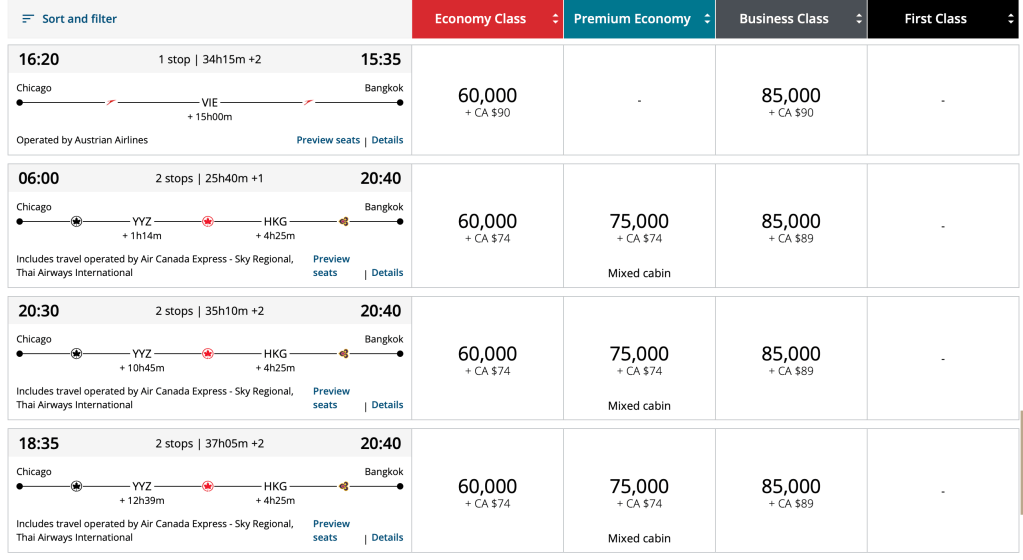Click Austrian Airlines logo before VIE stop

point(112,102)
